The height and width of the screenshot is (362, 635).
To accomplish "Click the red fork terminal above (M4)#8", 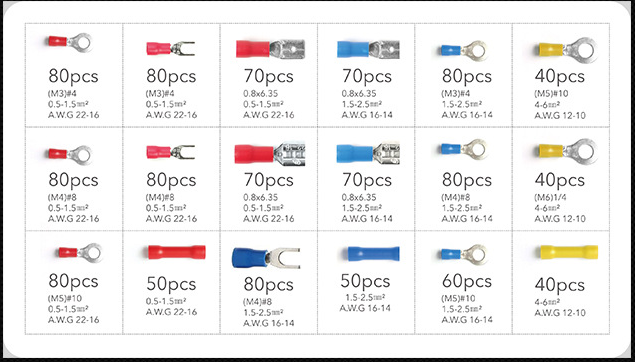I will pyautogui.click(x=170, y=152).
